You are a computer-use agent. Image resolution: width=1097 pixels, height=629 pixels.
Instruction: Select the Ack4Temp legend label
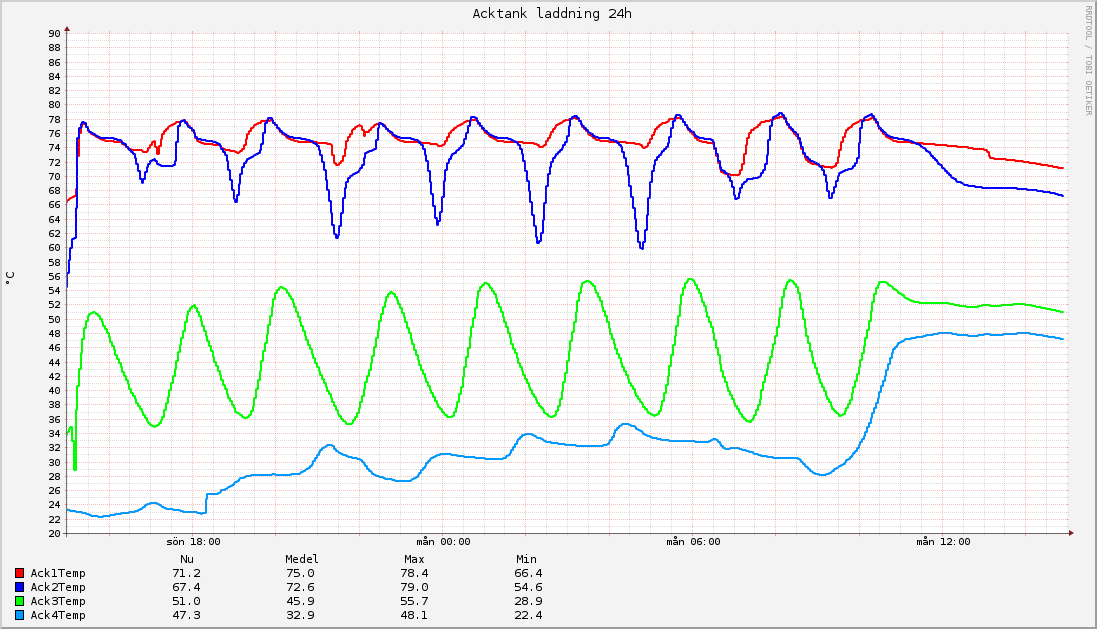click(x=58, y=615)
